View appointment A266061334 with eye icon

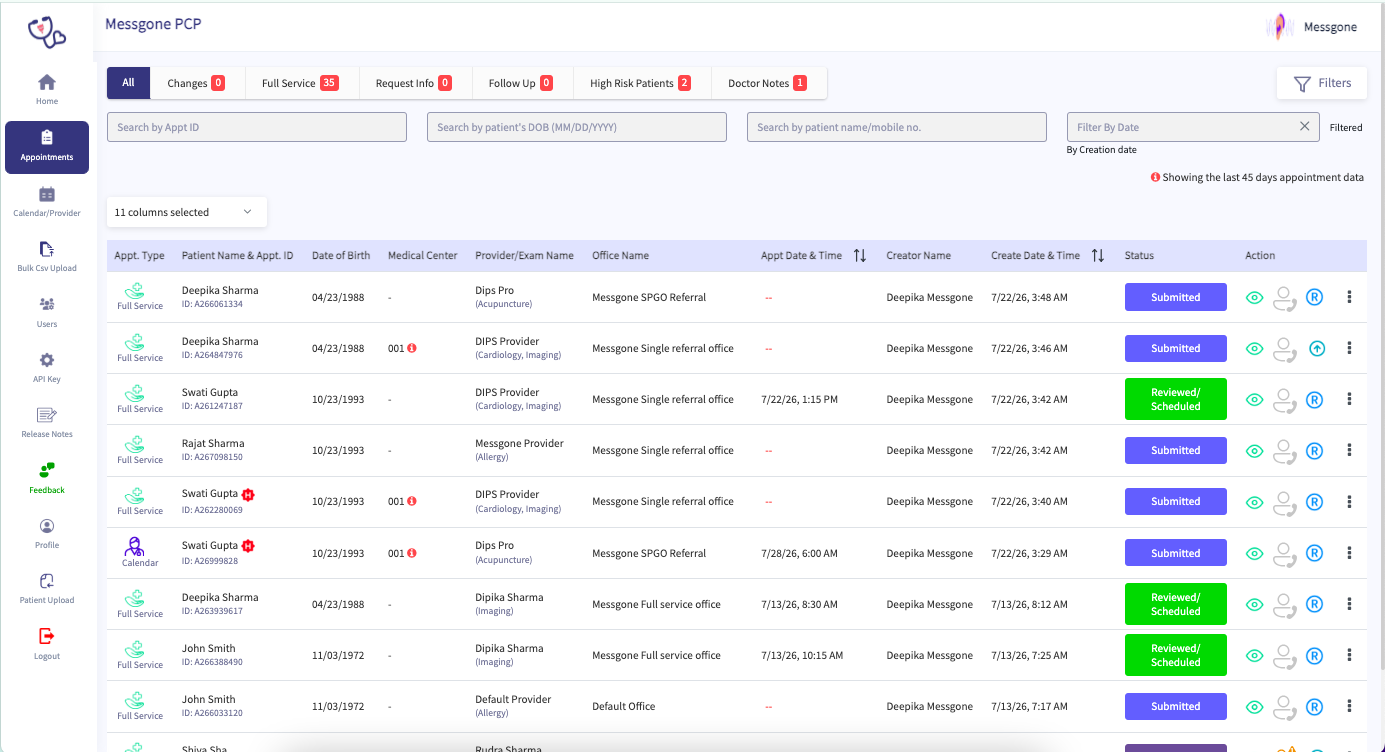(1254, 297)
